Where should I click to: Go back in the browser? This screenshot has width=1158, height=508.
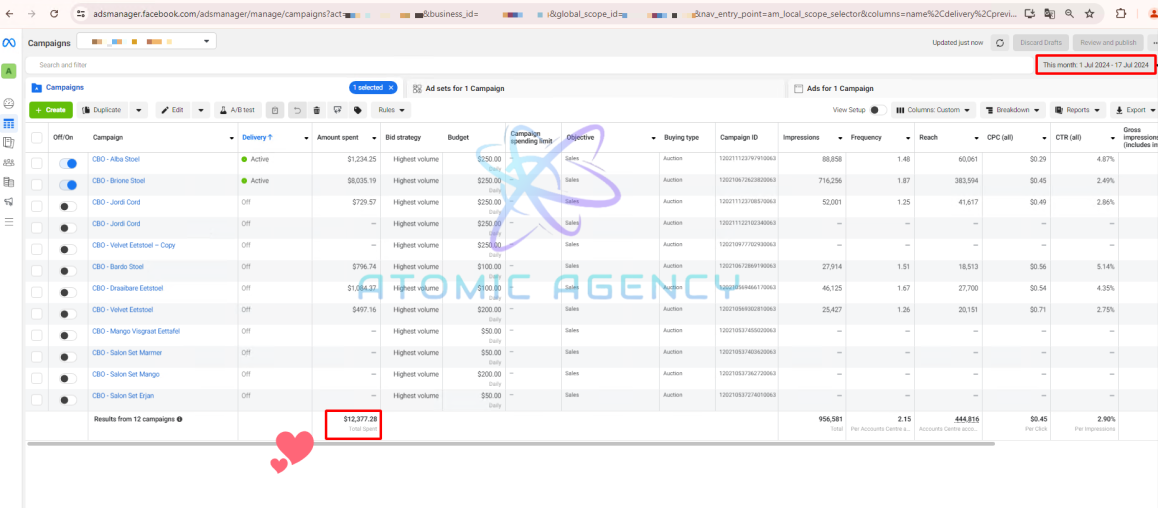click(x=10, y=13)
